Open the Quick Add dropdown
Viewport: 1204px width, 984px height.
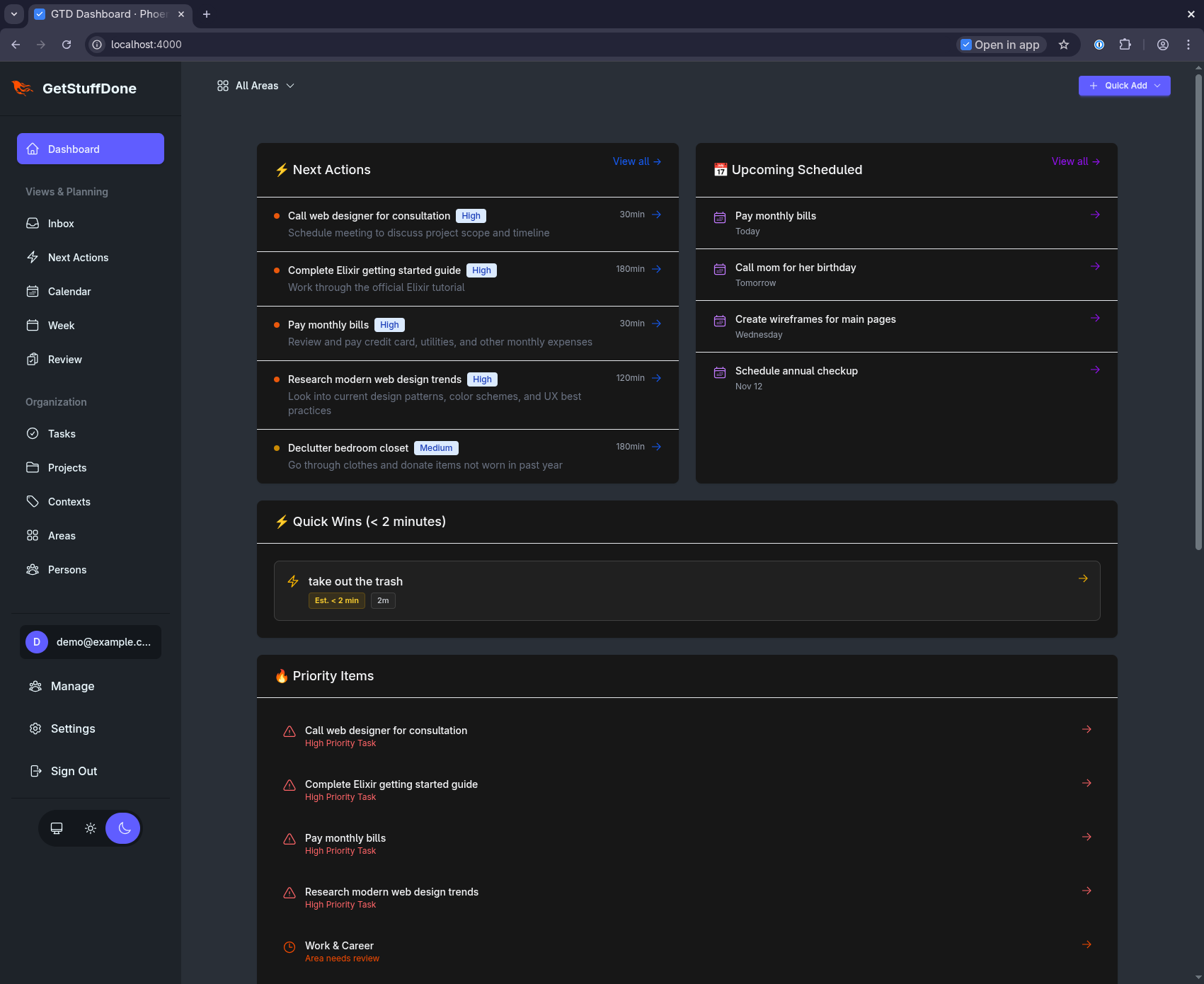(x=1124, y=86)
